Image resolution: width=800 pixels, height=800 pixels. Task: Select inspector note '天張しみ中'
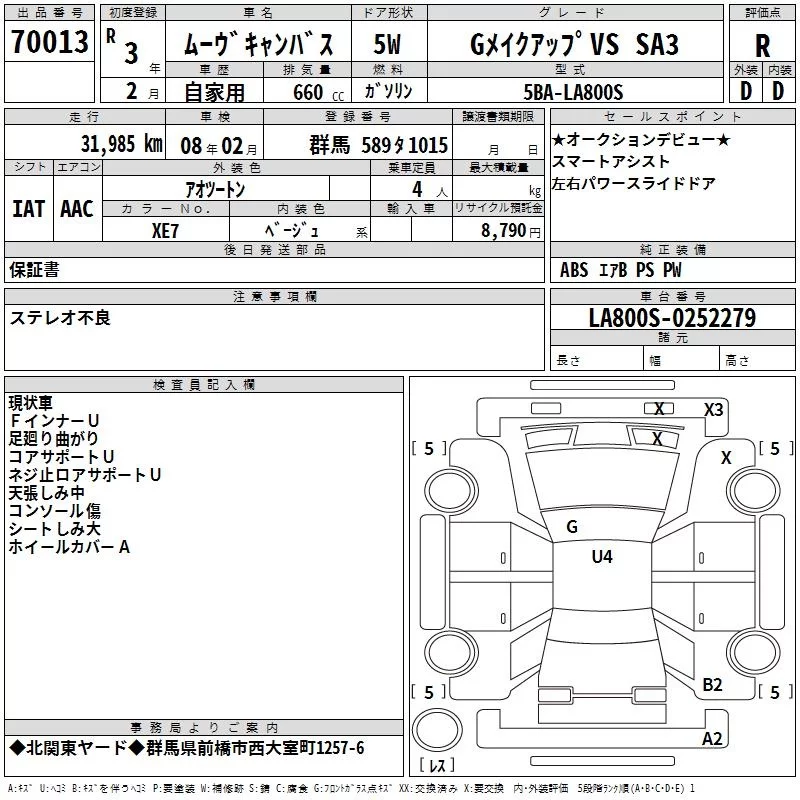click(x=46, y=493)
